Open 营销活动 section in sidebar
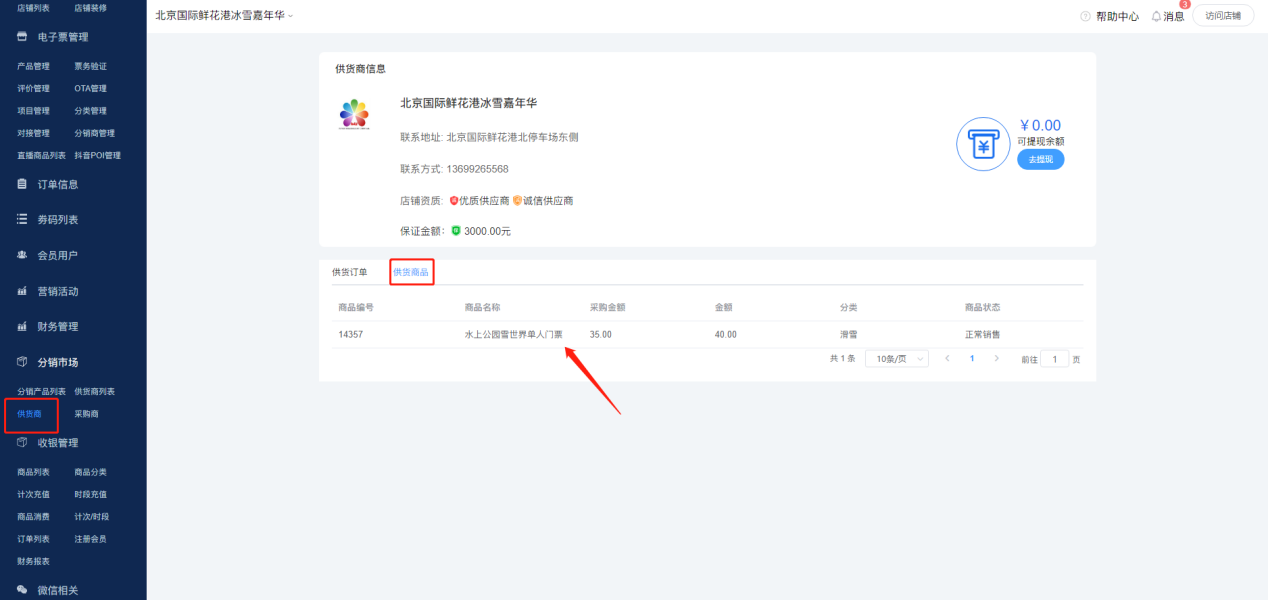Image resolution: width=1268 pixels, height=600 pixels. (x=57, y=292)
